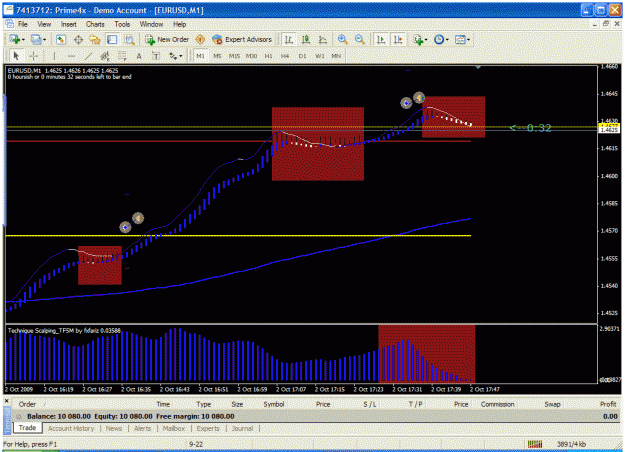This screenshot has width=625, height=452.
Task: Open the Templates icon
Action: [460, 39]
